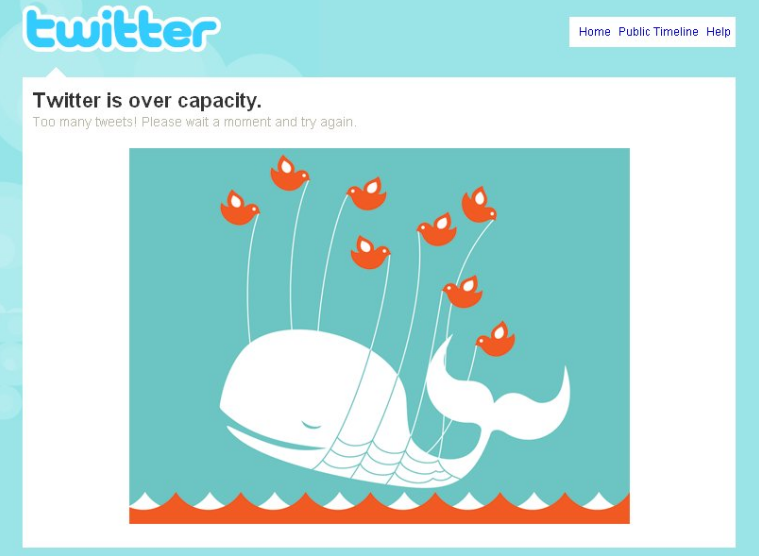Select the leftmost orange bird
Screen dimensions: 759x556
point(239,208)
